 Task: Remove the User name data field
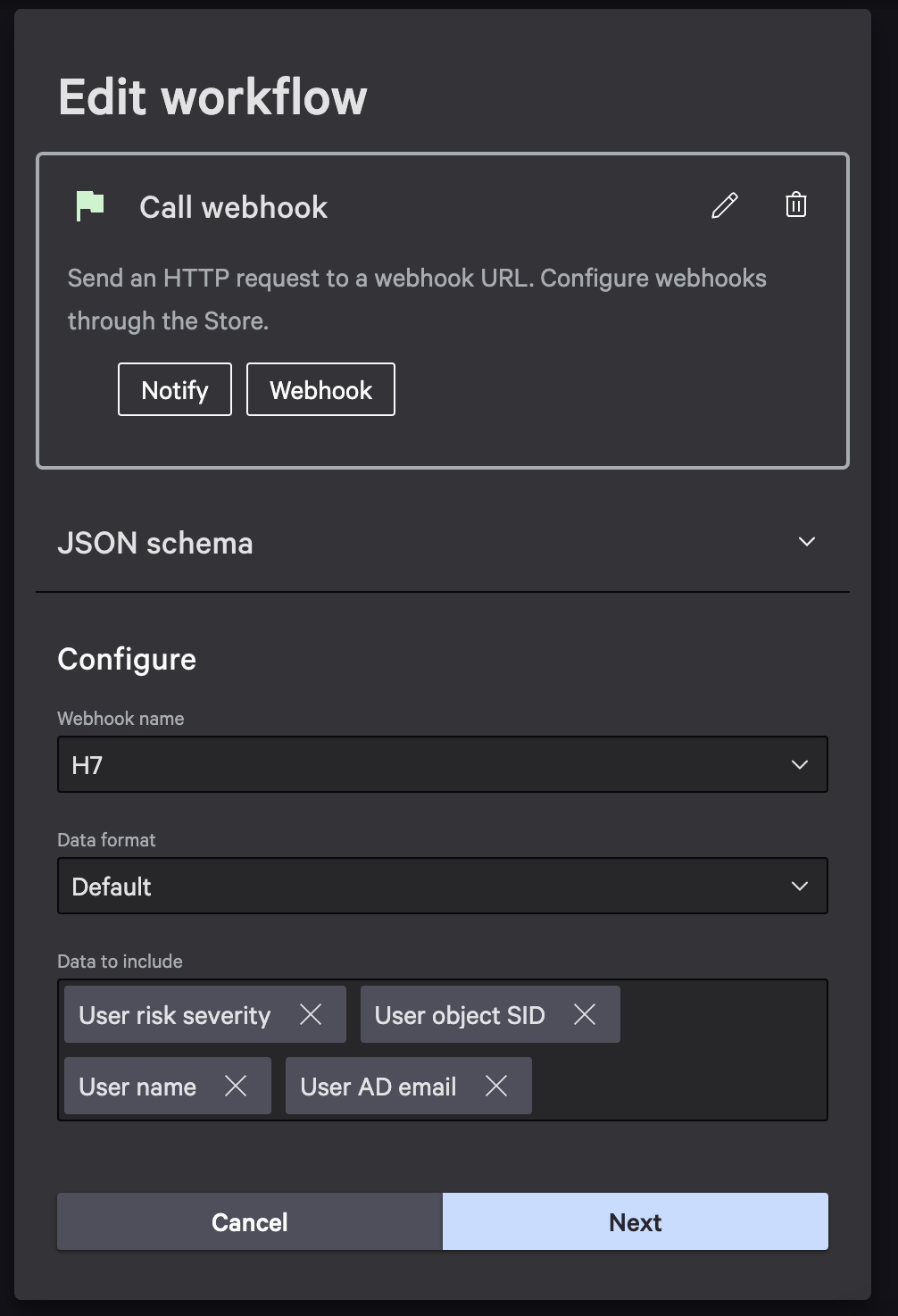click(237, 1086)
